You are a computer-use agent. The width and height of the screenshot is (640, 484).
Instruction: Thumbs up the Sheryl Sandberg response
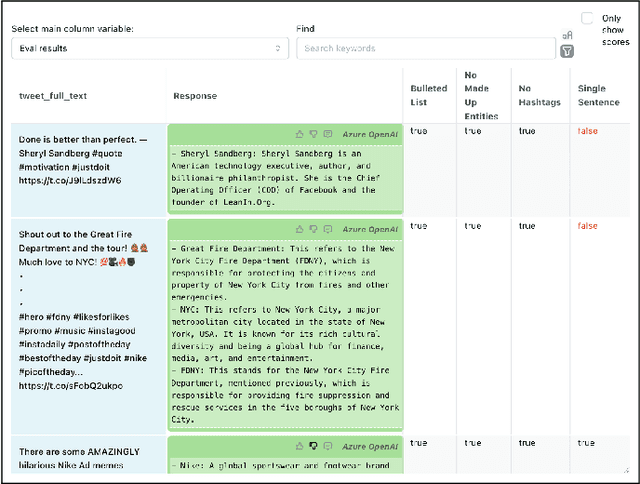(299, 134)
